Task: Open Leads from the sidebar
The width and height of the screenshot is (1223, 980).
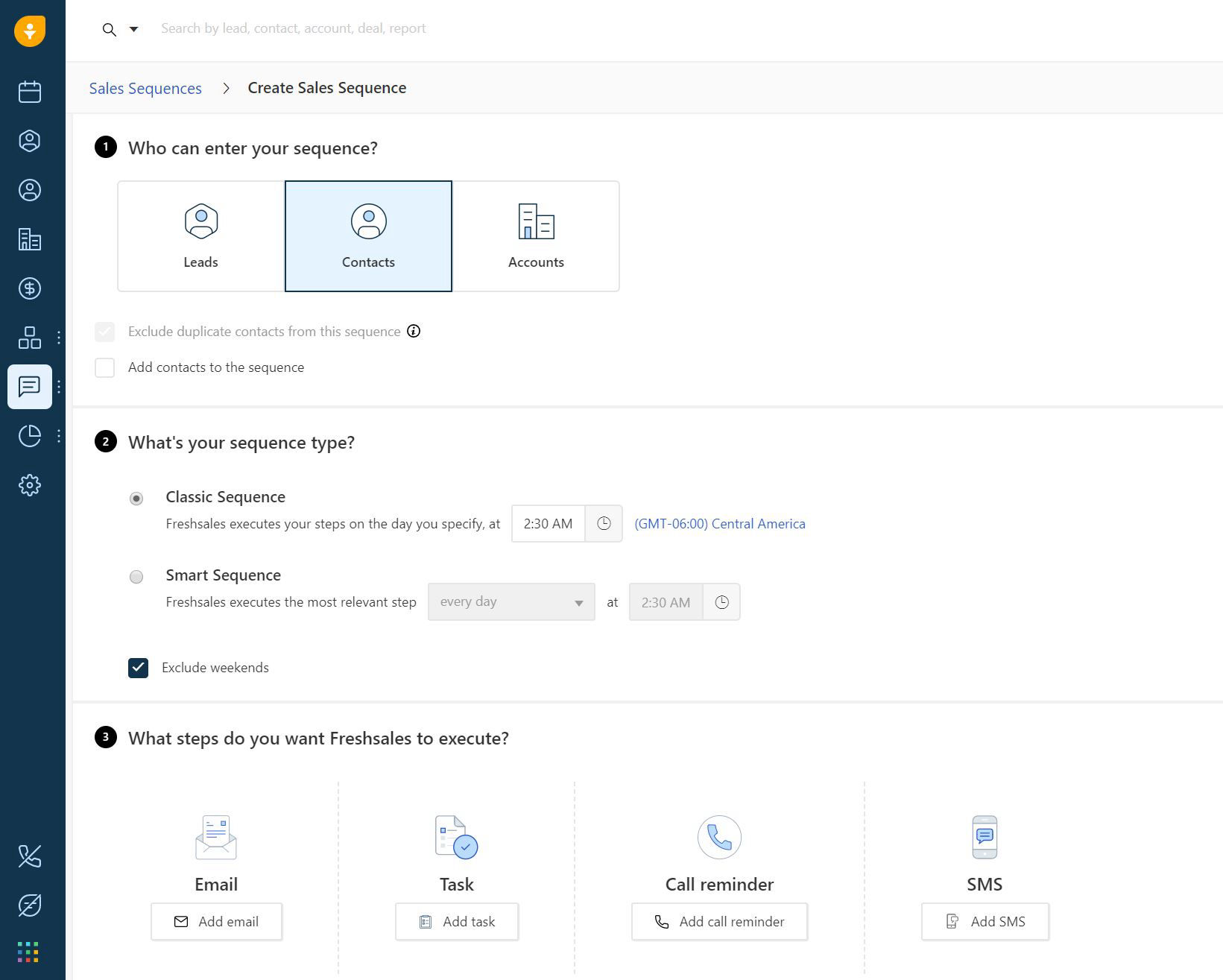Action: pyautogui.click(x=30, y=141)
